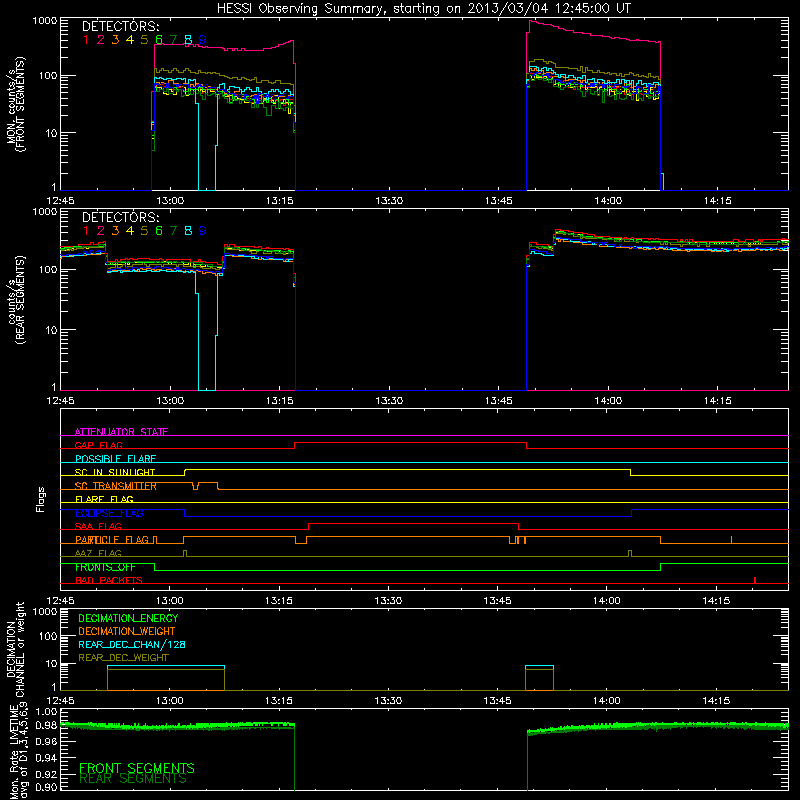Click 'FRONT SEGMENTS' legend in the livetime plot
Viewport: 800px width, 800px height.
137,768
